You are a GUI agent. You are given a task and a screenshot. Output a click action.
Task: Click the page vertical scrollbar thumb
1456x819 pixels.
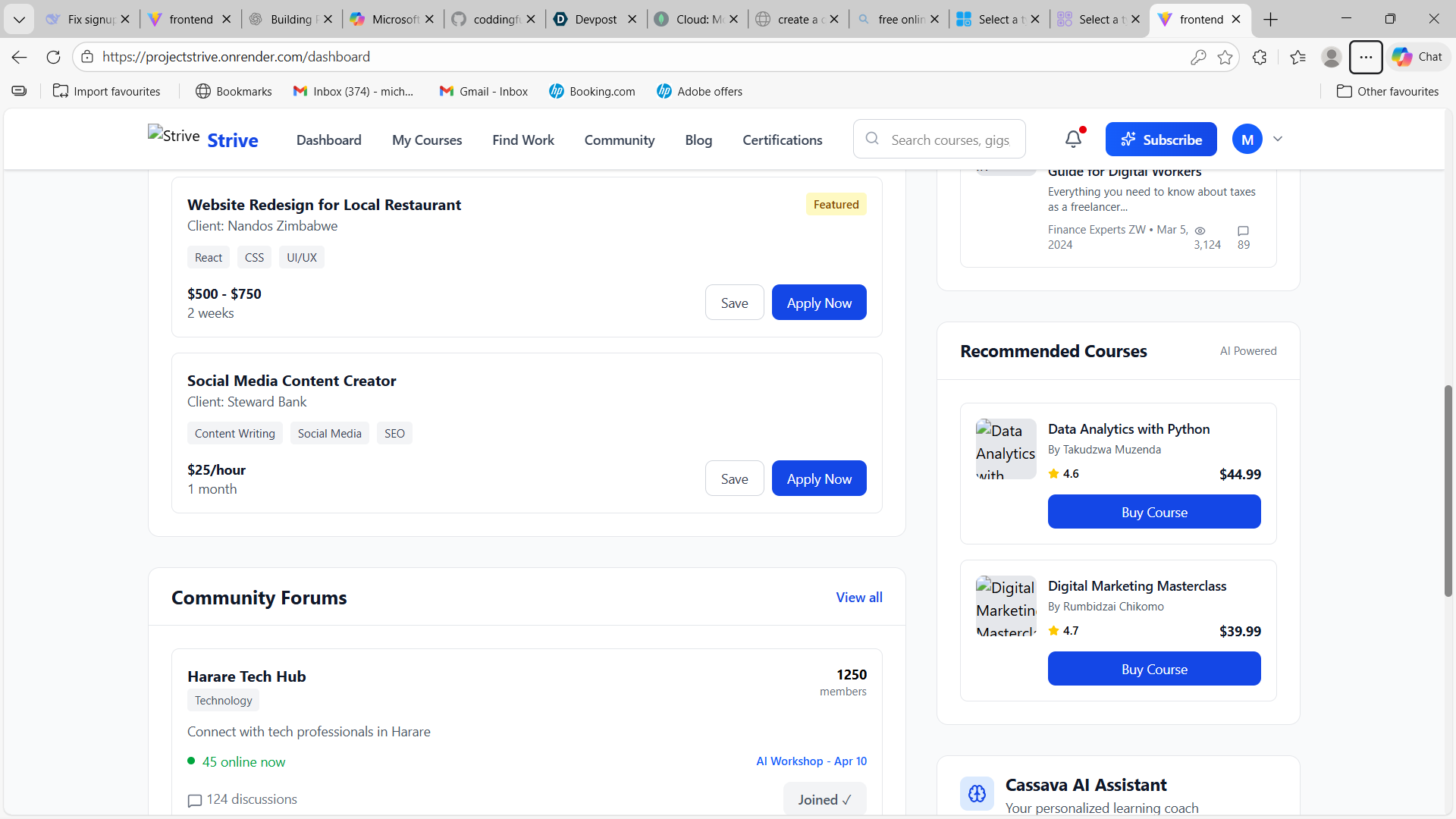[1448, 491]
